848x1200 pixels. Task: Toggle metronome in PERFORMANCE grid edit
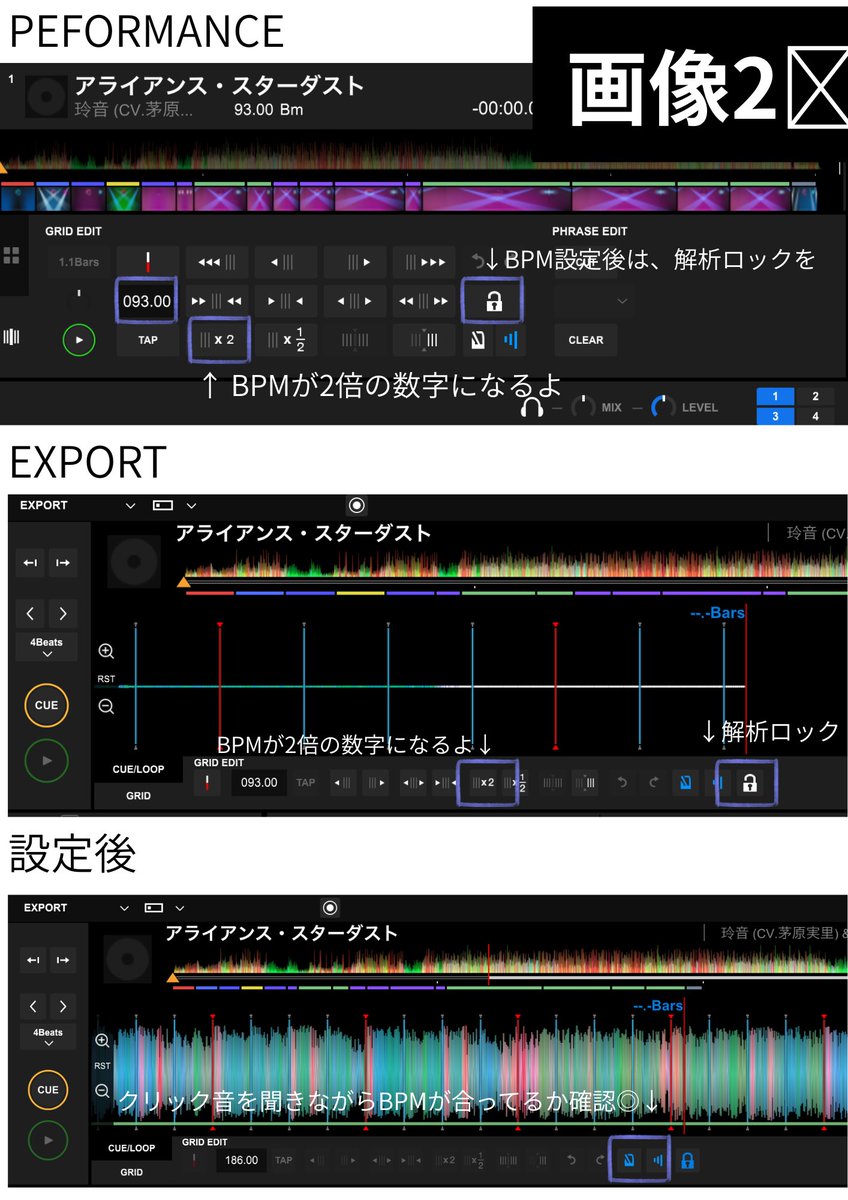click(x=478, y=340)
